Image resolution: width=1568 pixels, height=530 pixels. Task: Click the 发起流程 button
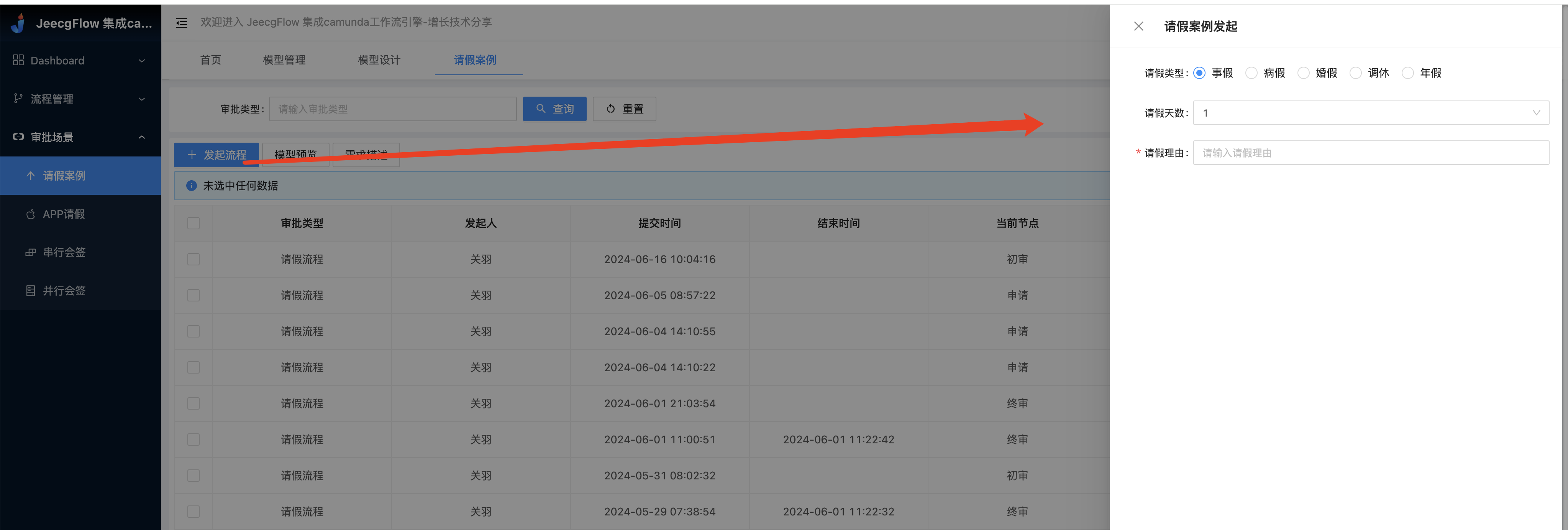pos(217,155)
